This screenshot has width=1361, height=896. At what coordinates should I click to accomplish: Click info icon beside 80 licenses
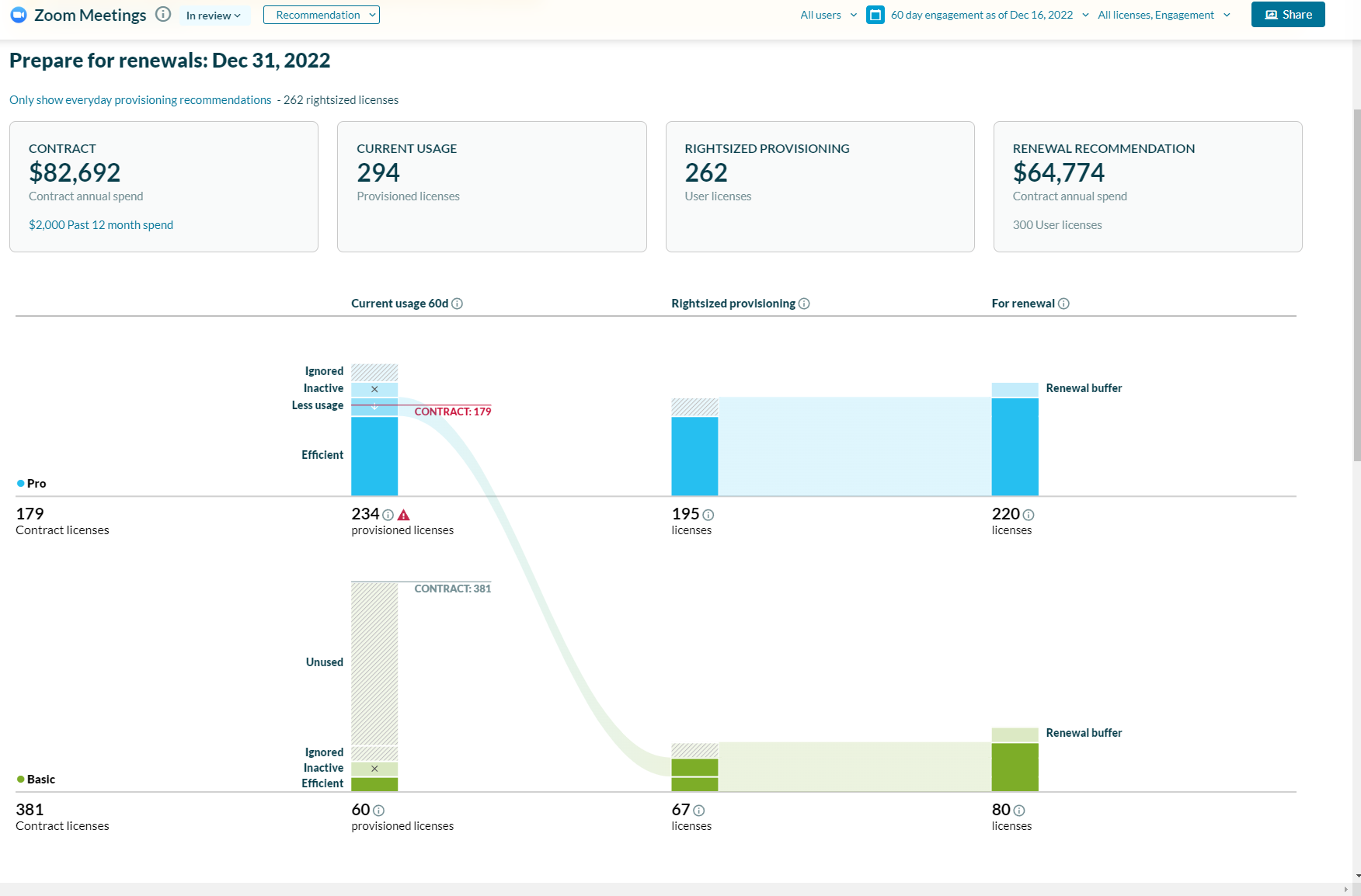coord(1019,811)
